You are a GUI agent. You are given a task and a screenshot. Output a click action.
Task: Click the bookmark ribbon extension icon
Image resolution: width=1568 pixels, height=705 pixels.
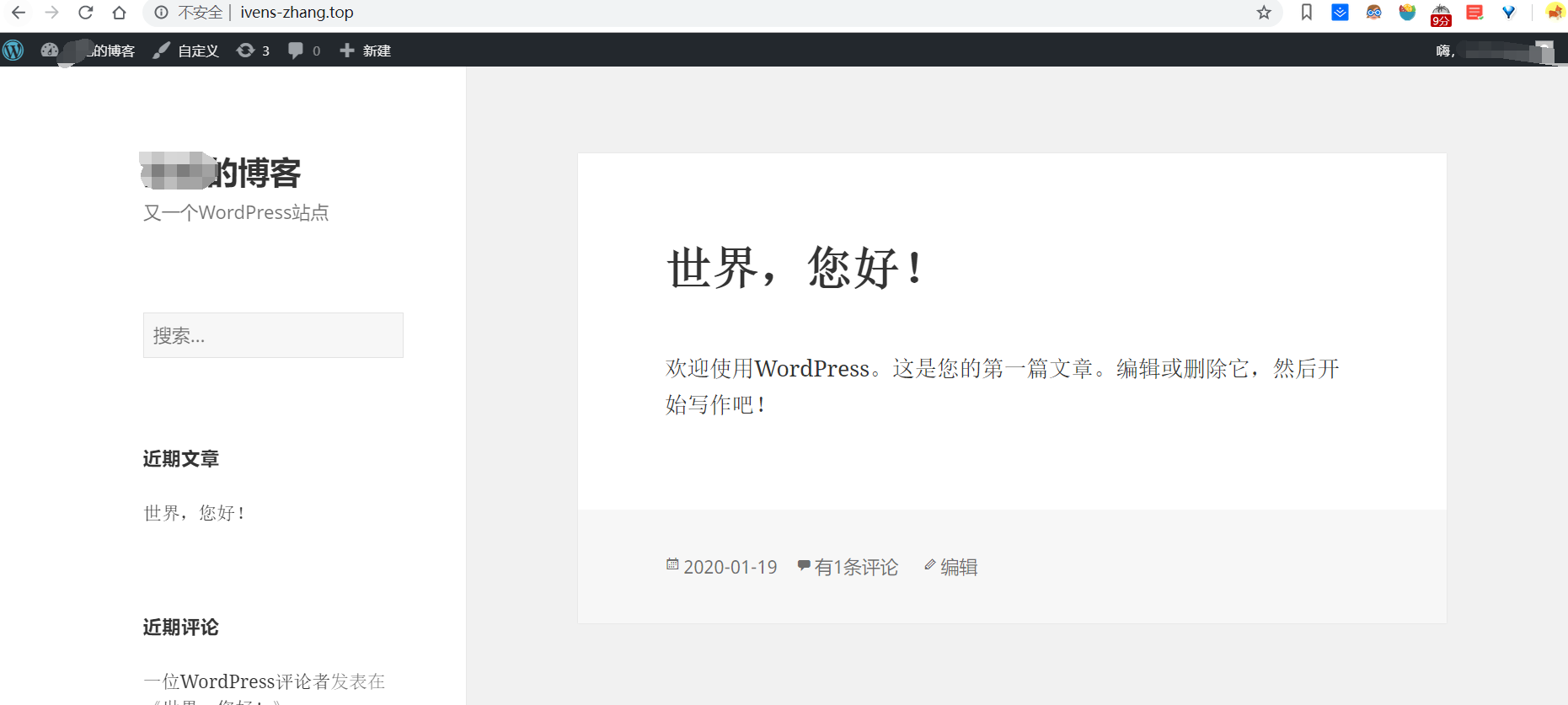1306,13
